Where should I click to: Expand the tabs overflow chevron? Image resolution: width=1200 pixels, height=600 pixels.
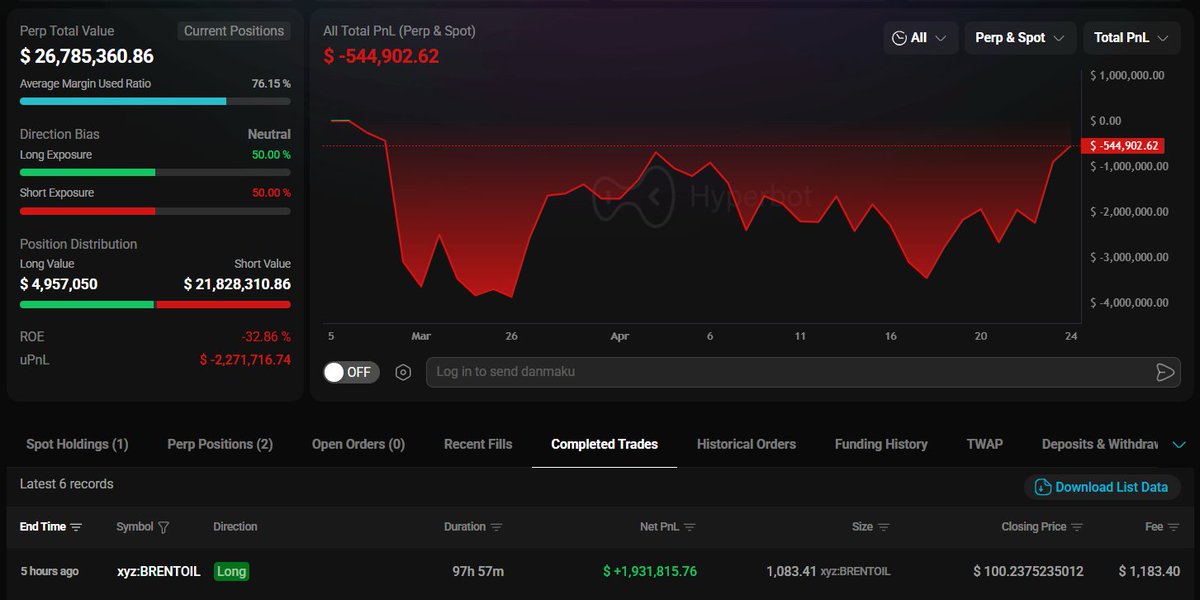[x=1179, y=445]
